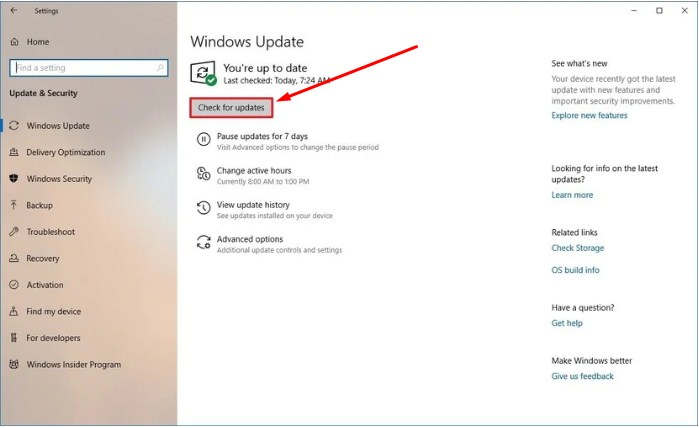699x428 pixels.
Task: Click the See what's new heading
Action: 579,63
